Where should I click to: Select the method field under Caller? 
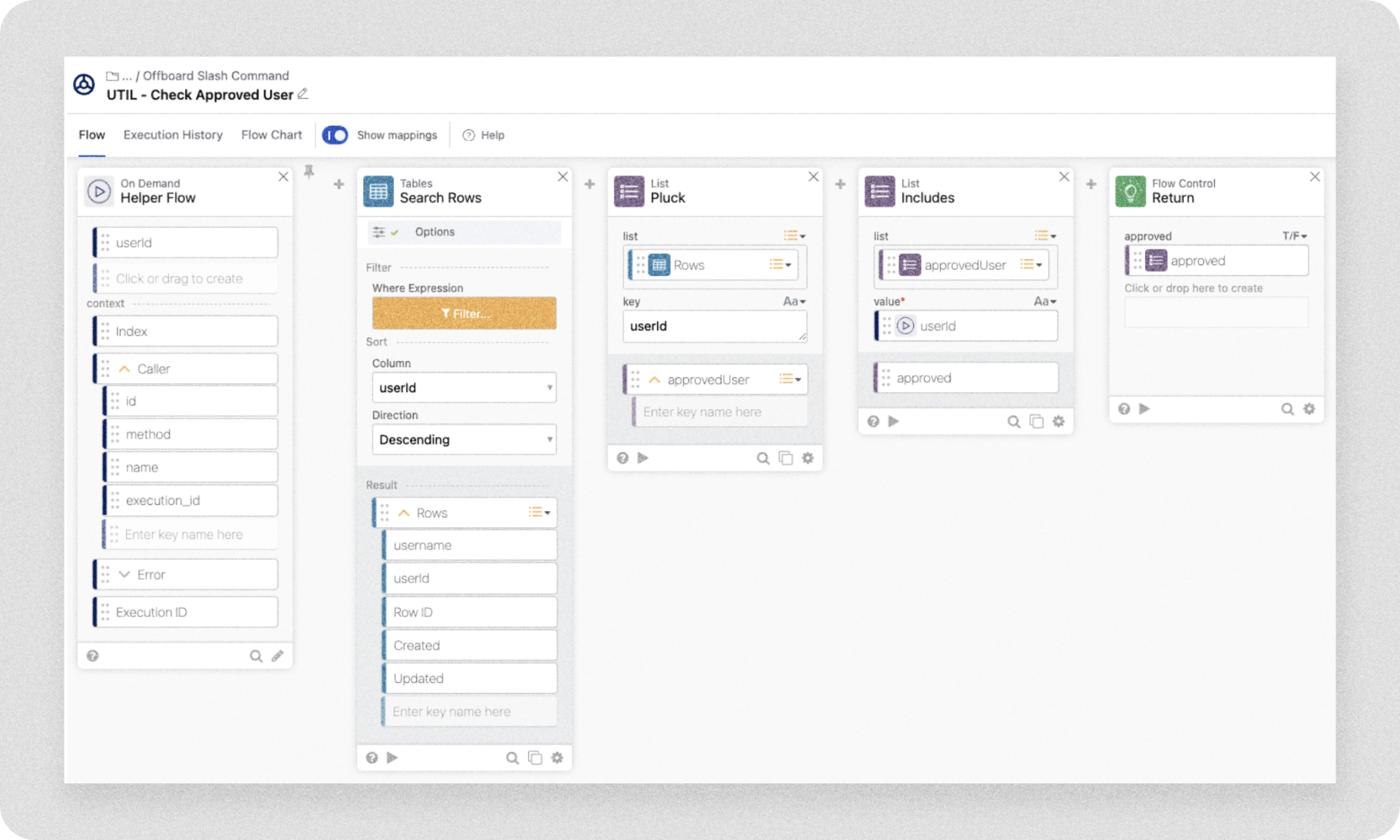(191, 435)
